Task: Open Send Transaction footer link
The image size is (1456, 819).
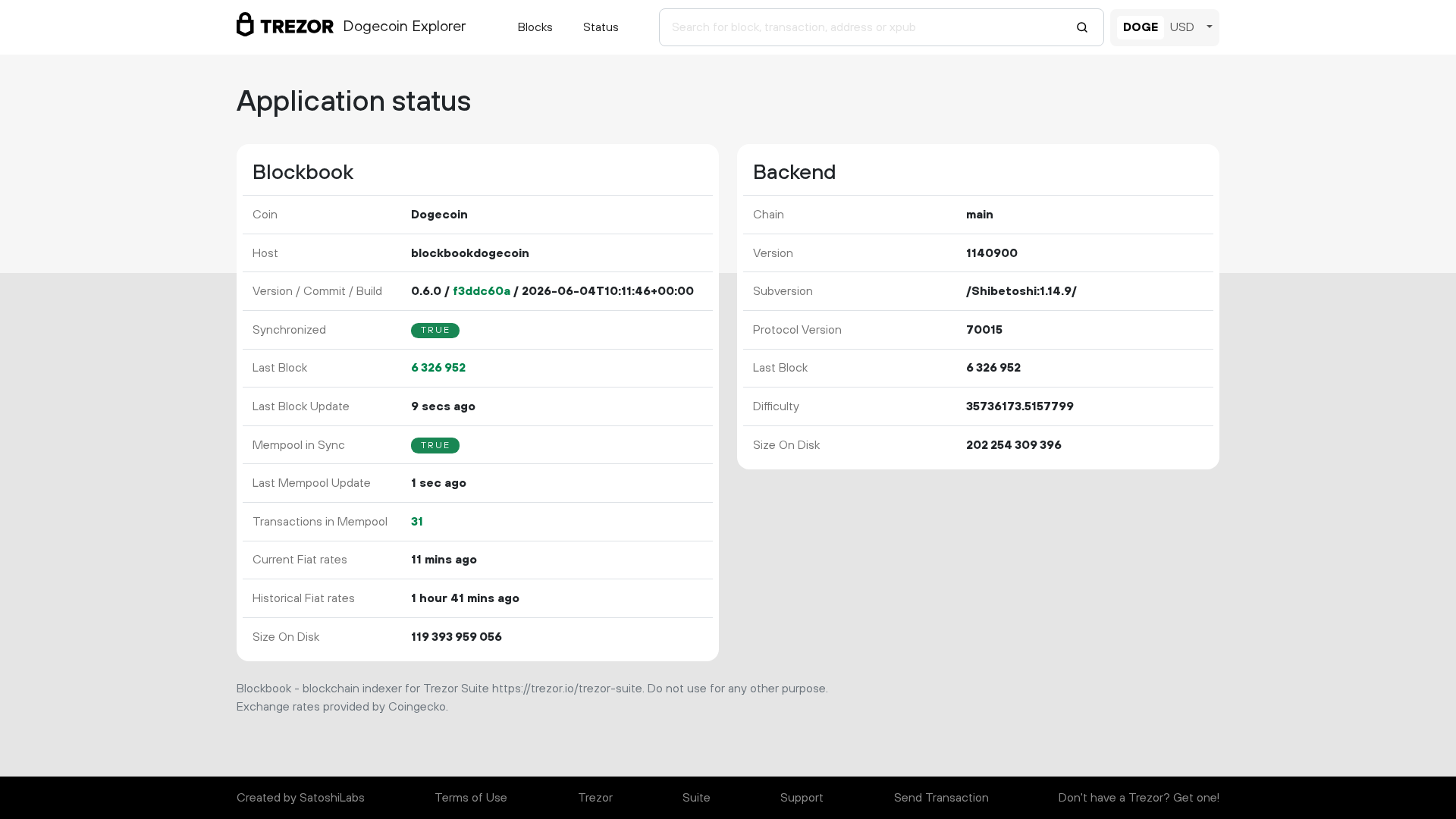Action: point(941,798)
